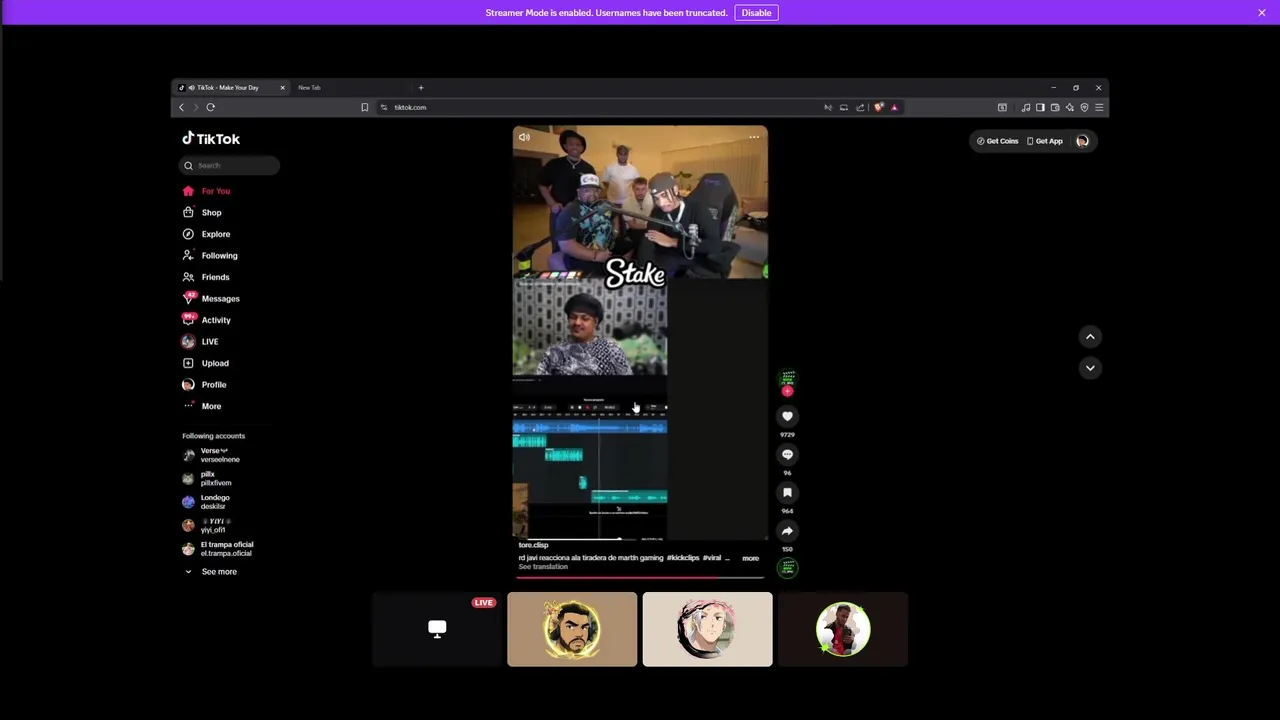Bookmark the video to favorites
Image resolution: width=1280 pixels, height=720 pixels.
(787, 492)
